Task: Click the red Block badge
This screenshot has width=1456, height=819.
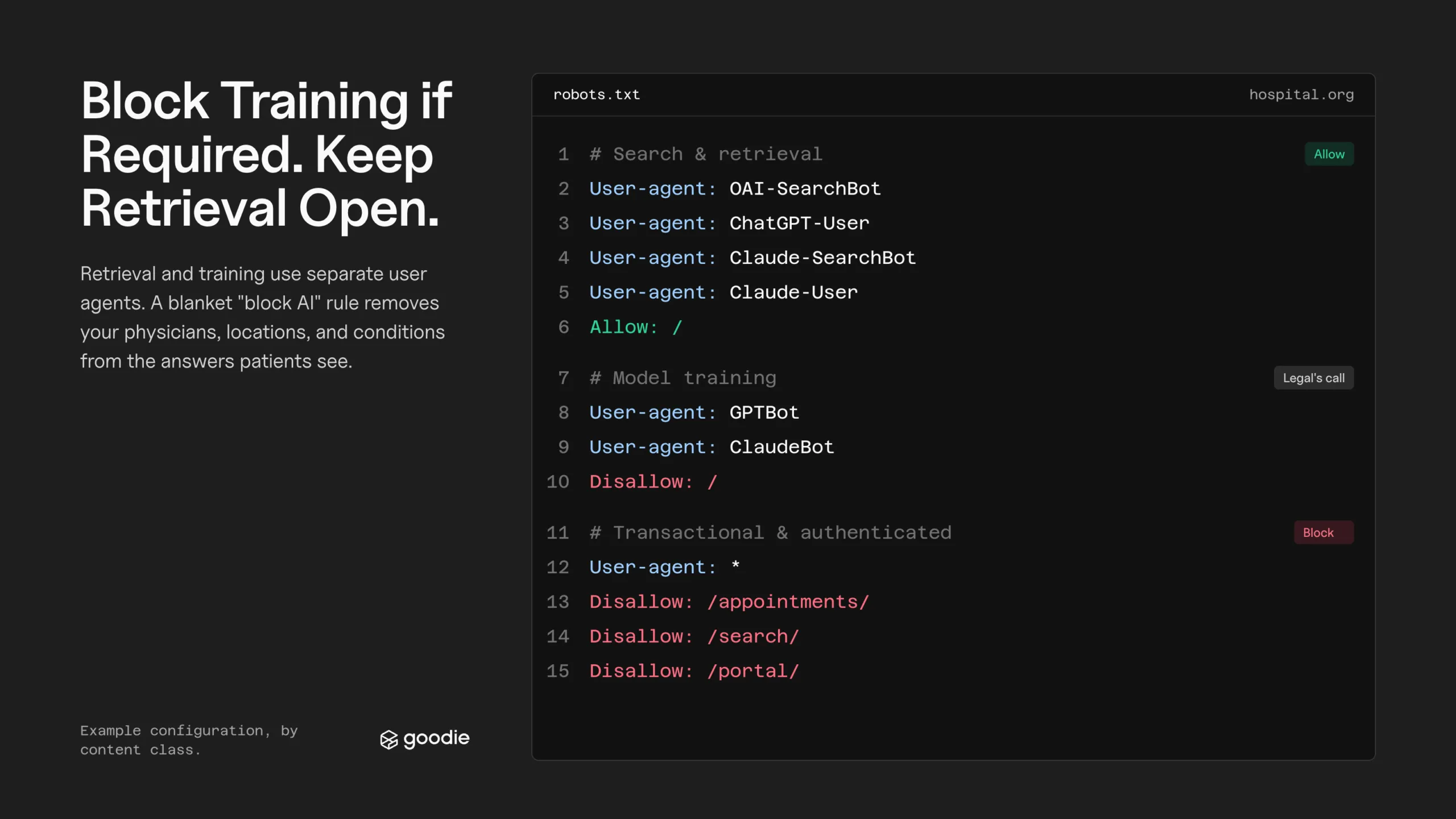Action: 1323,532
